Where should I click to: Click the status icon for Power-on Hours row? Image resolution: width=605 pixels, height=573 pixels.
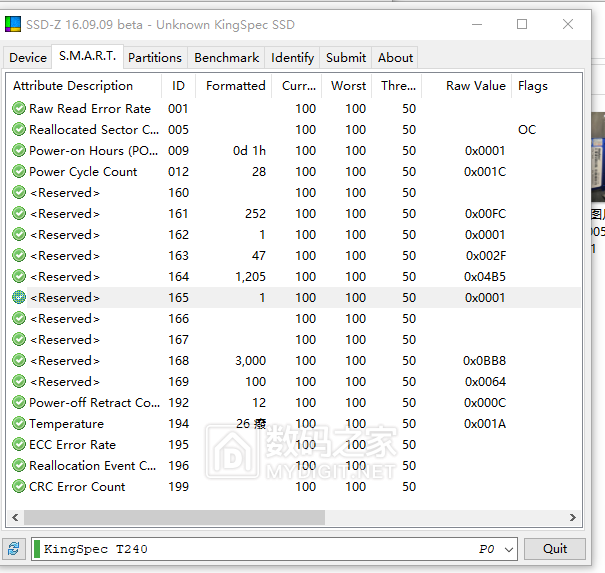19,150
